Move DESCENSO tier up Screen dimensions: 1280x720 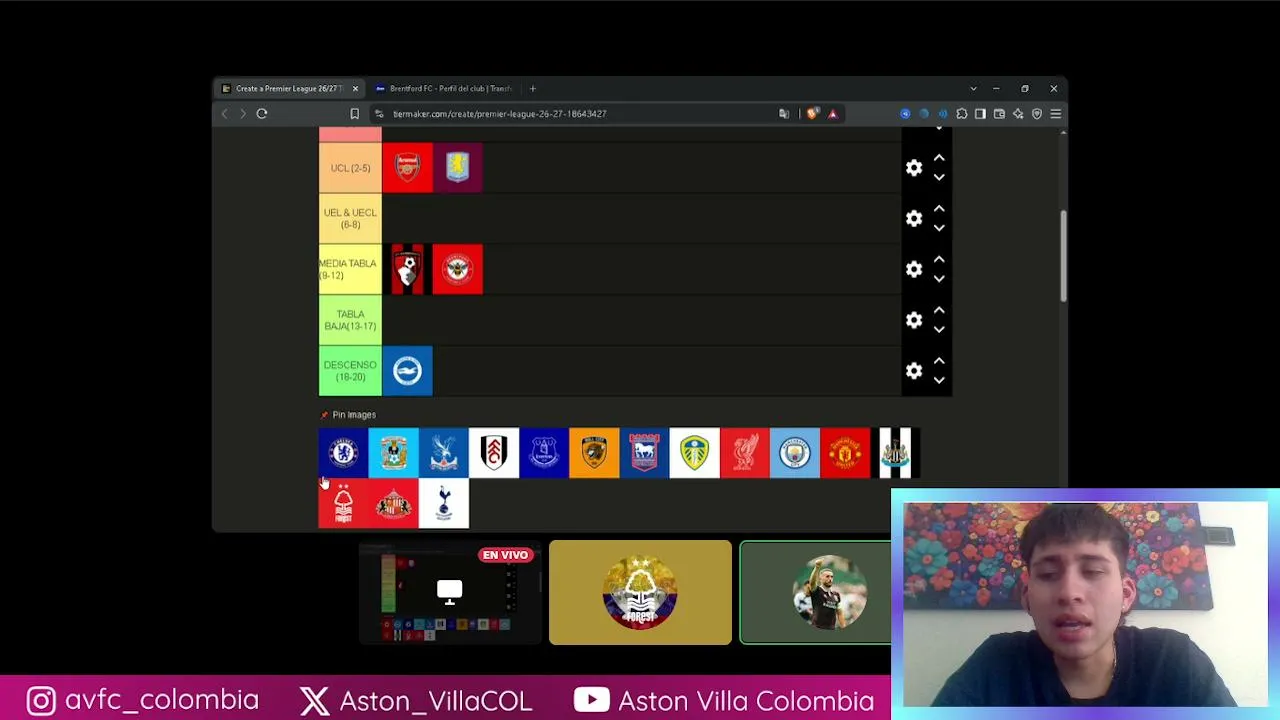(x=939, y=361)
